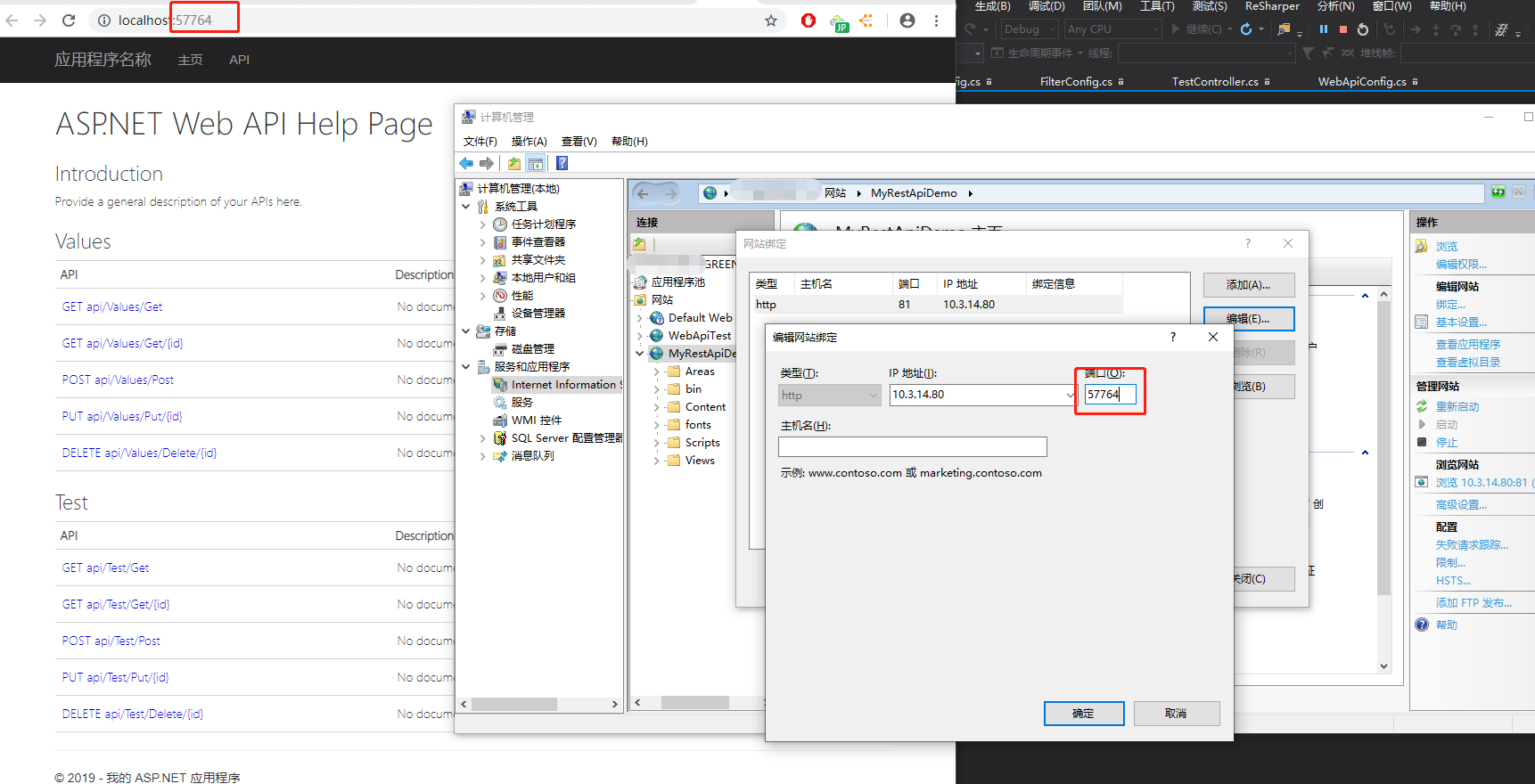Collapse Services and Applications node

pyautogui.click(x=466, y=367)
